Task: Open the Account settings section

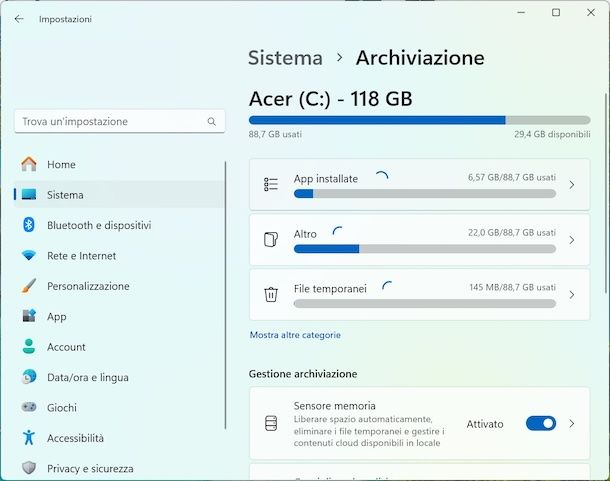Action: [x=66, y=347]
